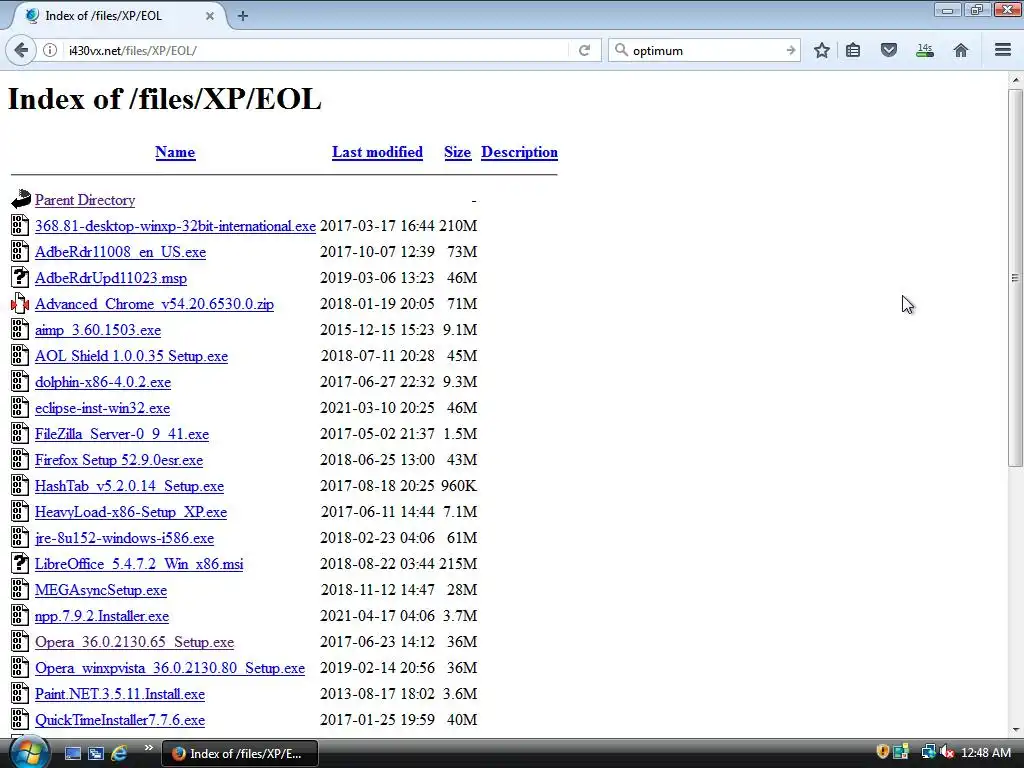The height and width of the screenshot is (768, 1024).
Task: Download dolphin-x86-4.0.2.exe
Action: point(103,382)
